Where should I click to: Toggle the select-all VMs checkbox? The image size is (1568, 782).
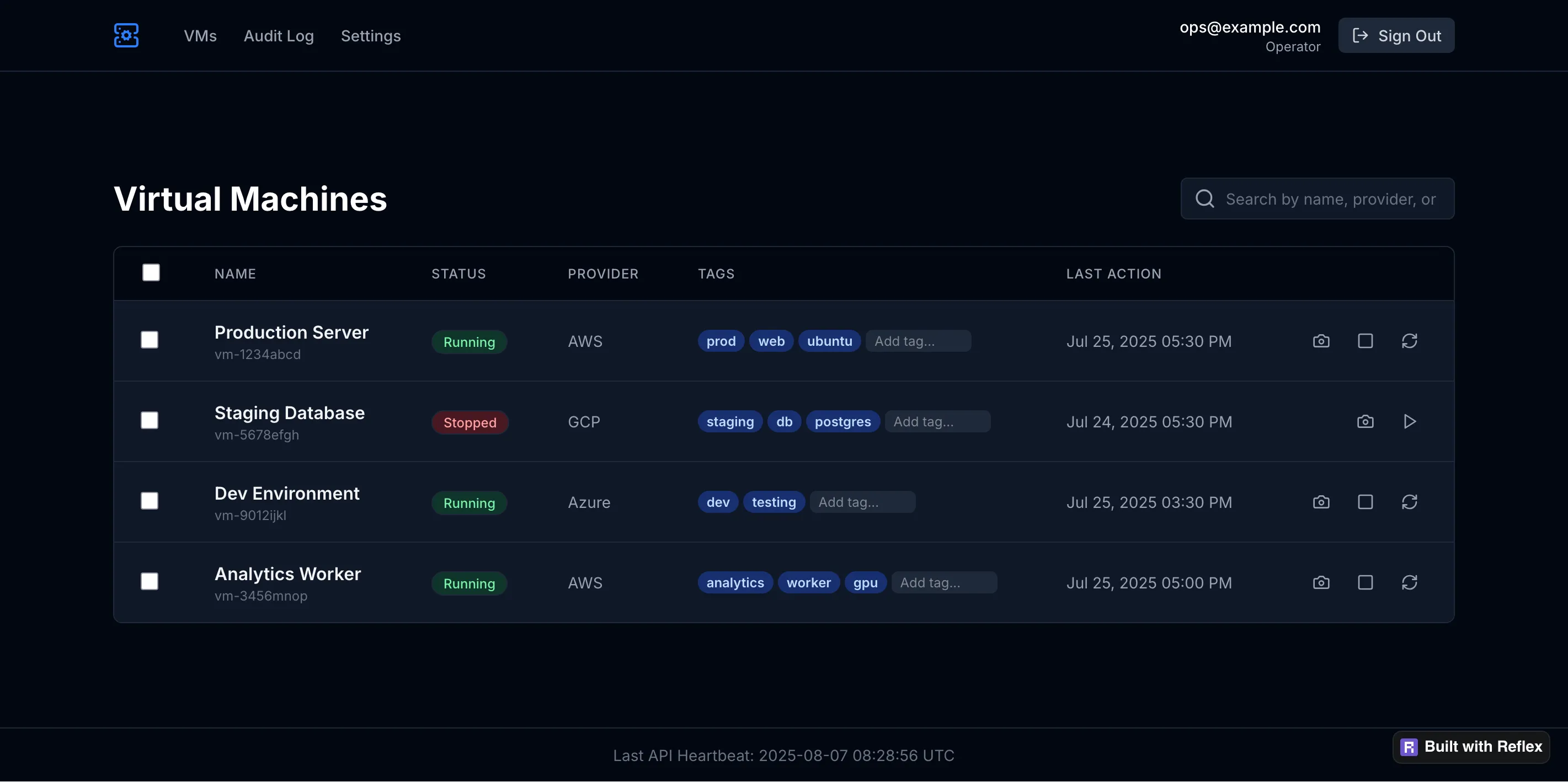coord(151,272)
